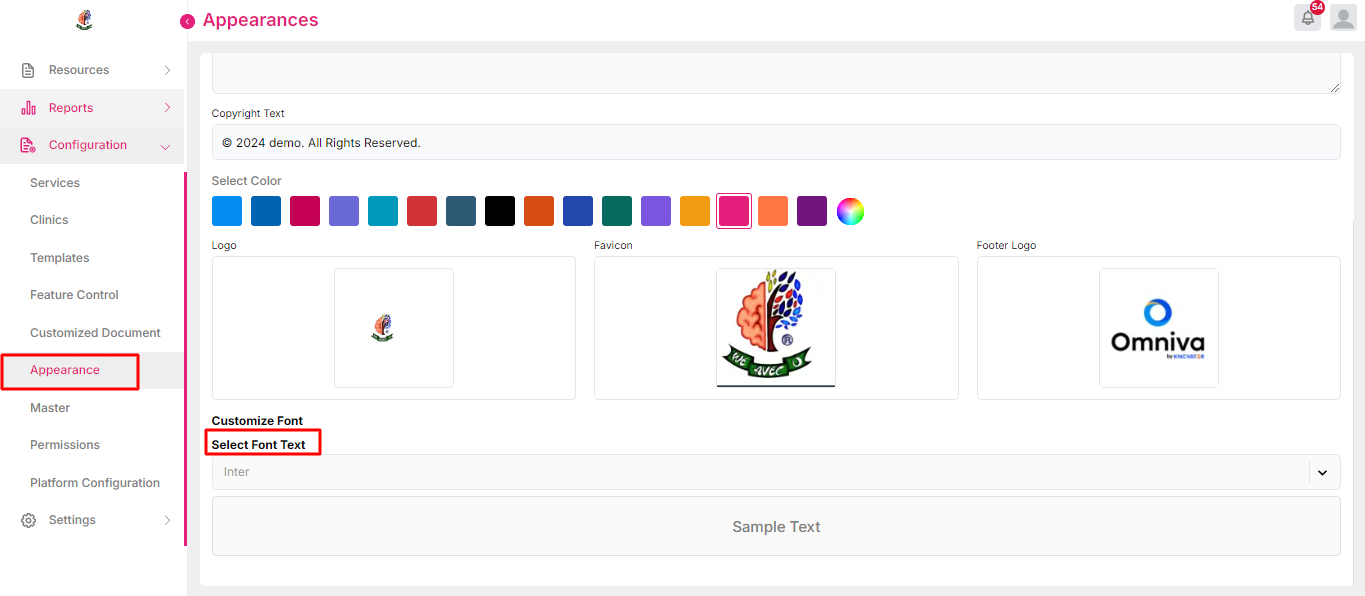Expand the Resources menu chevron
Screen dimensions: 1365x596
click(167, 70)
